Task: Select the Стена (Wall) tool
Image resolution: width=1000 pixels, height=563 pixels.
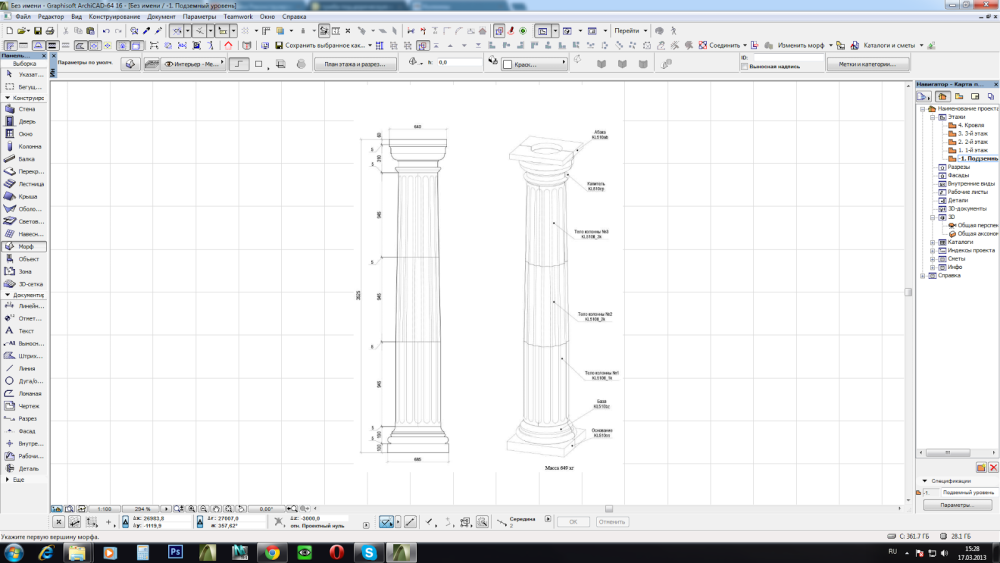Action: pos(25,109)
